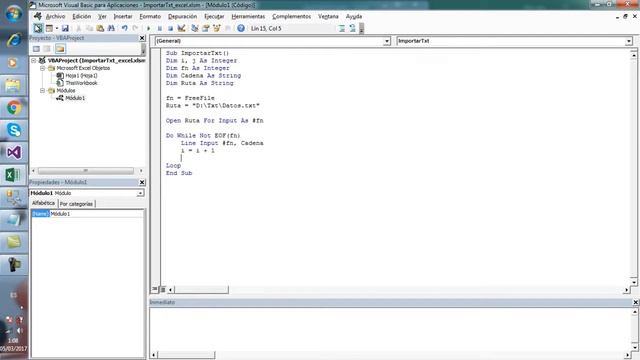This screenshot has height=360, width=640.
Task: Click View Microsoft Excel toolbar icon
Action: [38, 28]
